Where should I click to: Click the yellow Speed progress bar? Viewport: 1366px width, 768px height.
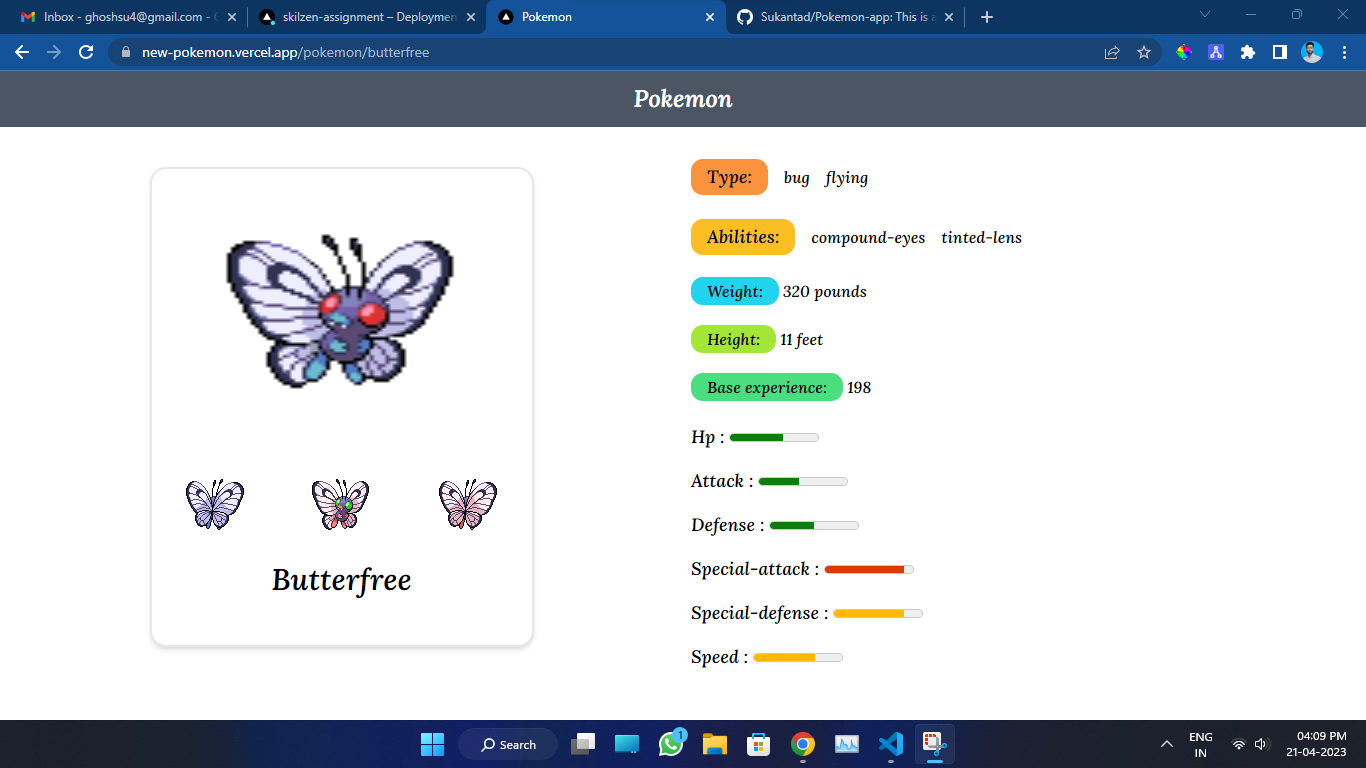coord(798,658)
